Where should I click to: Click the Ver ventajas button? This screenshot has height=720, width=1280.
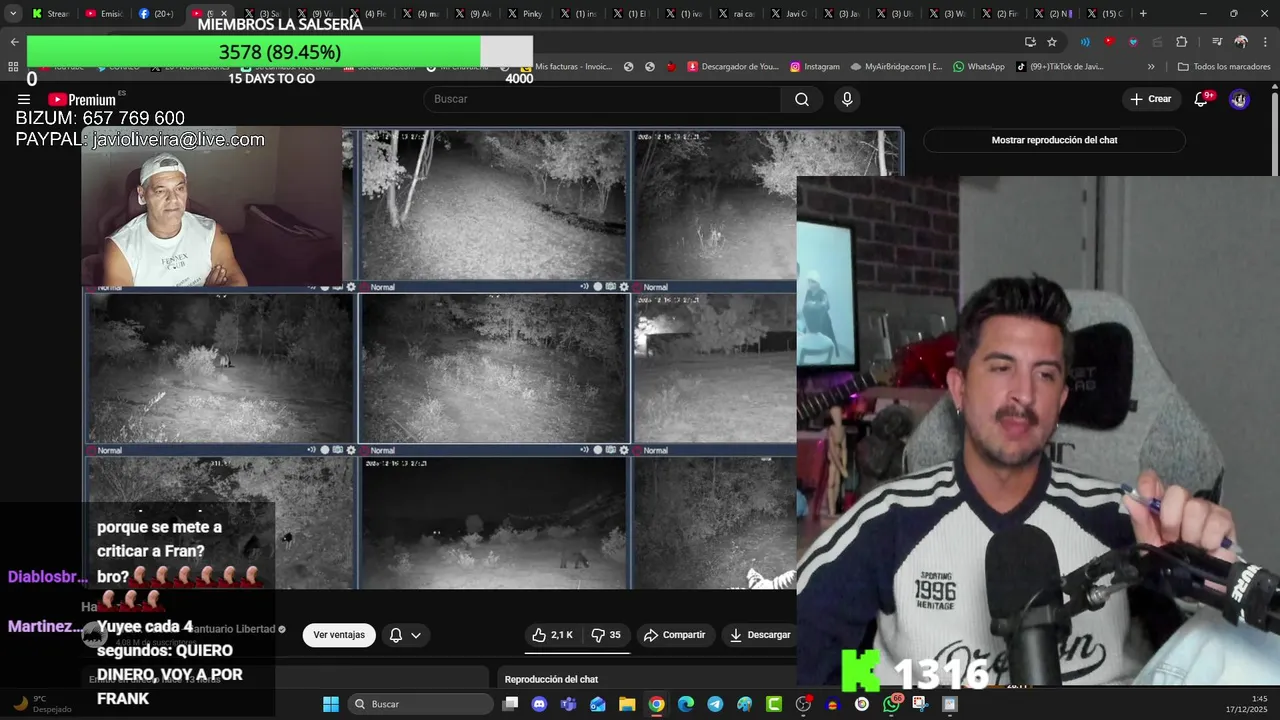click(x=339, y=635)
